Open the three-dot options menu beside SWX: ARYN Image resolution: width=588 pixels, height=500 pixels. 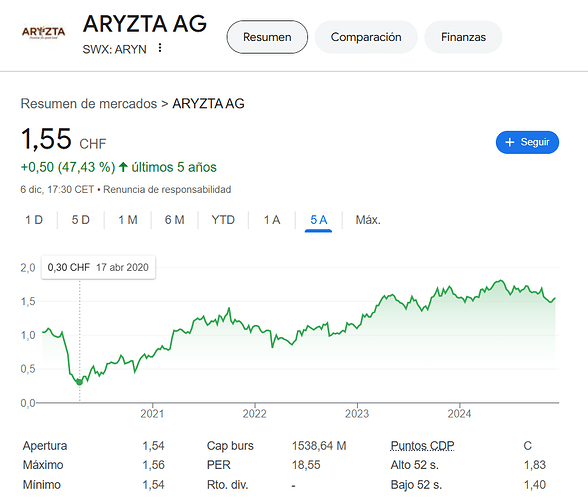(160, 48)
